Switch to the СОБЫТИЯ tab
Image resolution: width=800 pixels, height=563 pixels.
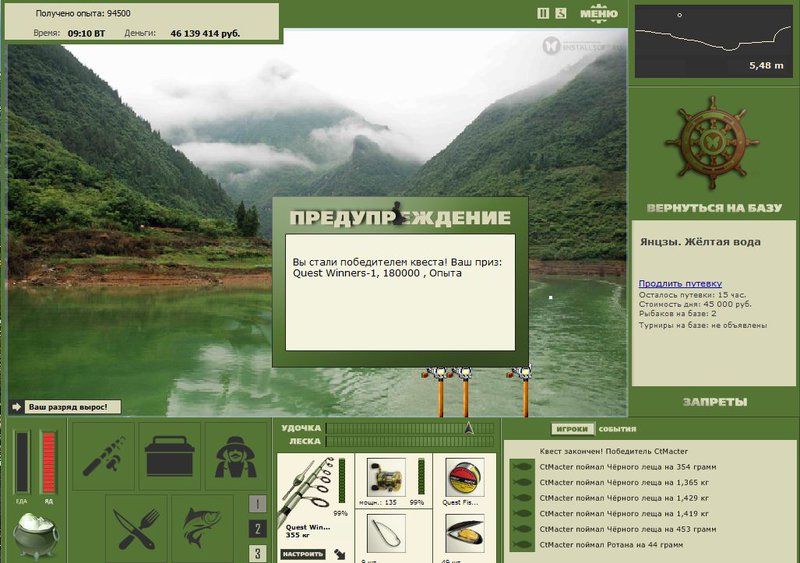click(x=617, y=429)
